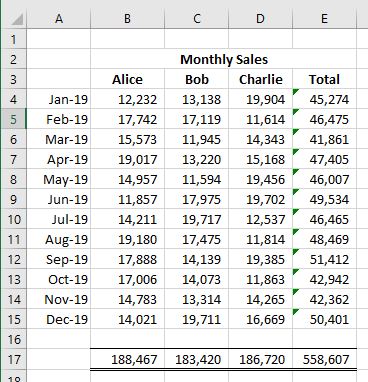Image resolution: width=368 pixels, height=382 pixels.
Task: Click the Aug-19 date cell
Action: 59,239
